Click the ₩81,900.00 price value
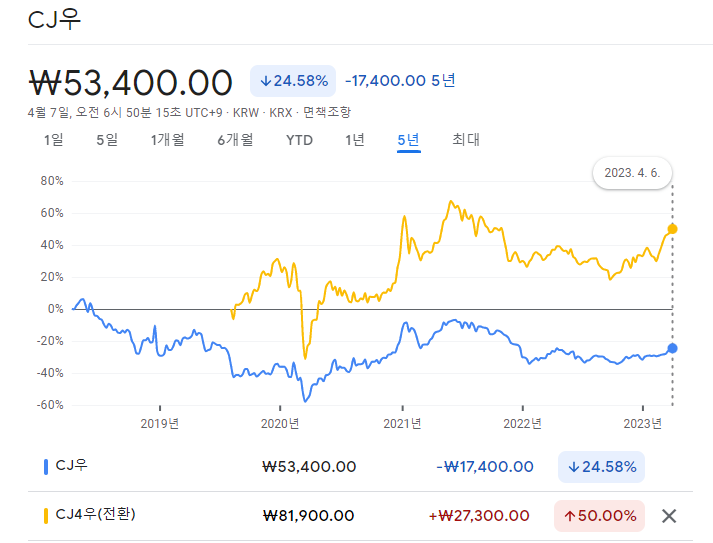713x543 pixels. pyautogui.click(x=309, y=516)
